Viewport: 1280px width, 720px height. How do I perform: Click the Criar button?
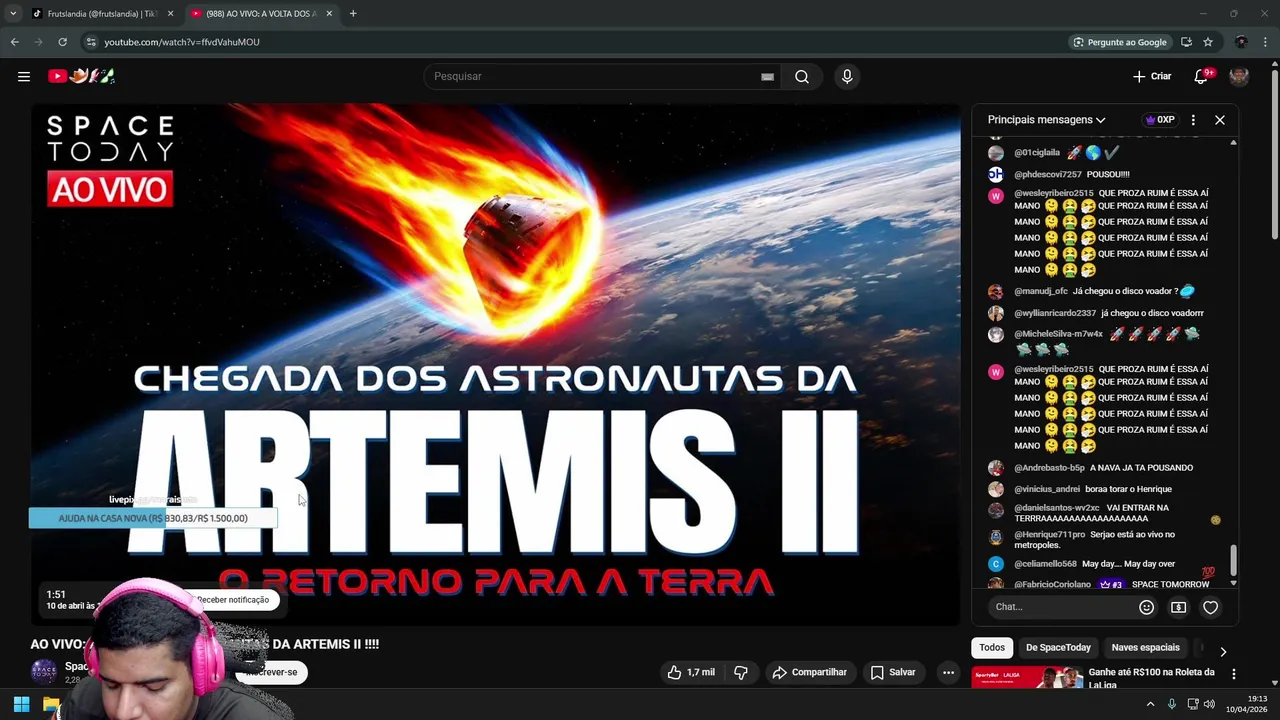pyautogui.click(x=1152, y=76)
